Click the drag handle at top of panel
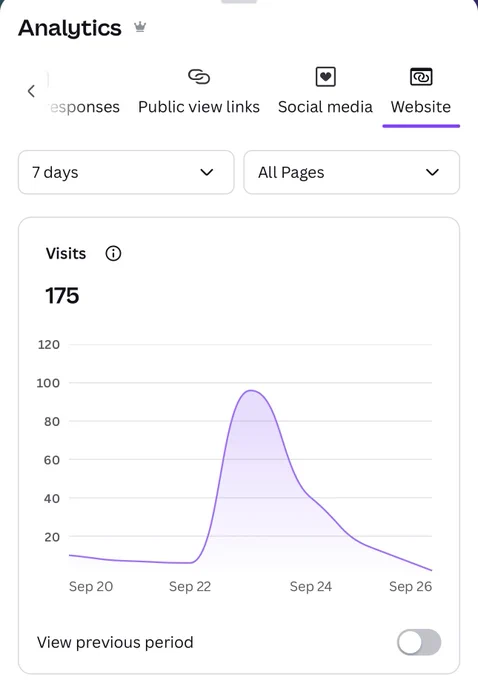This screenshot has width=478, height=680. click(239, 1)
